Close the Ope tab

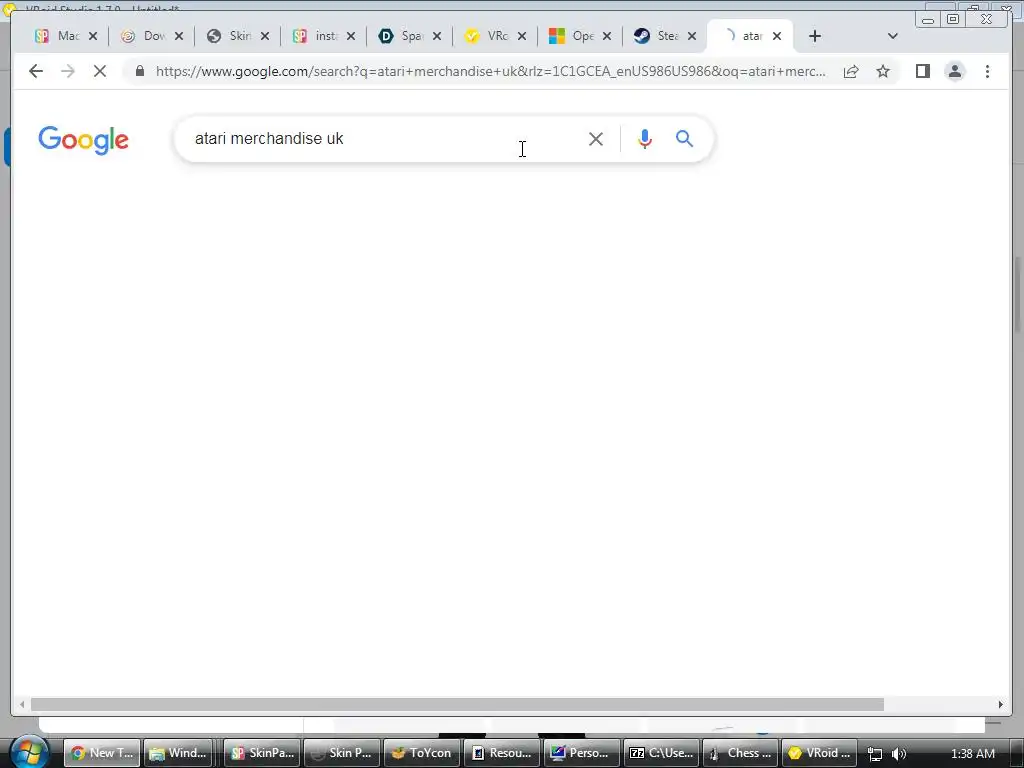pos(607,36)
